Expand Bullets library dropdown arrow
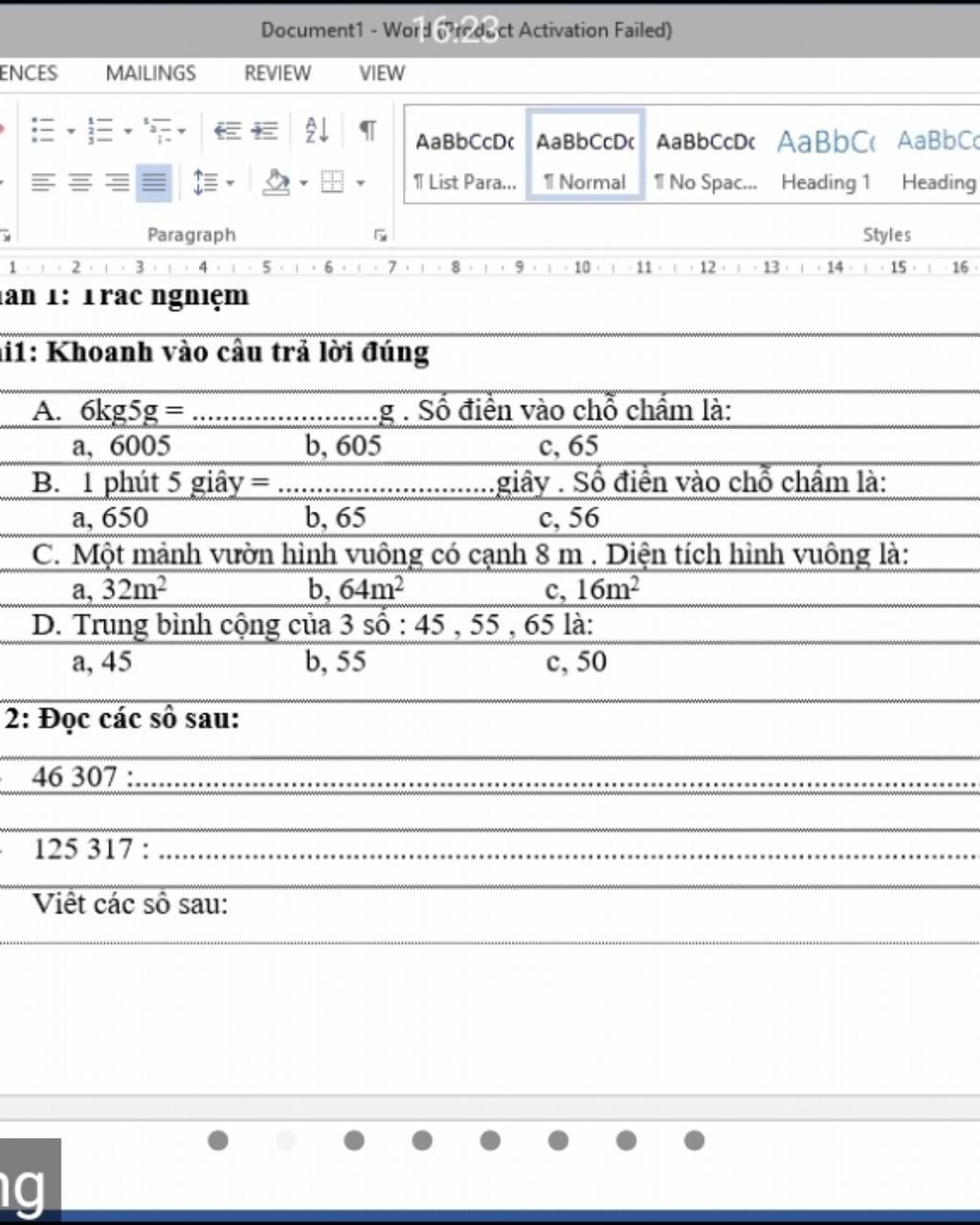 (71, 130)
